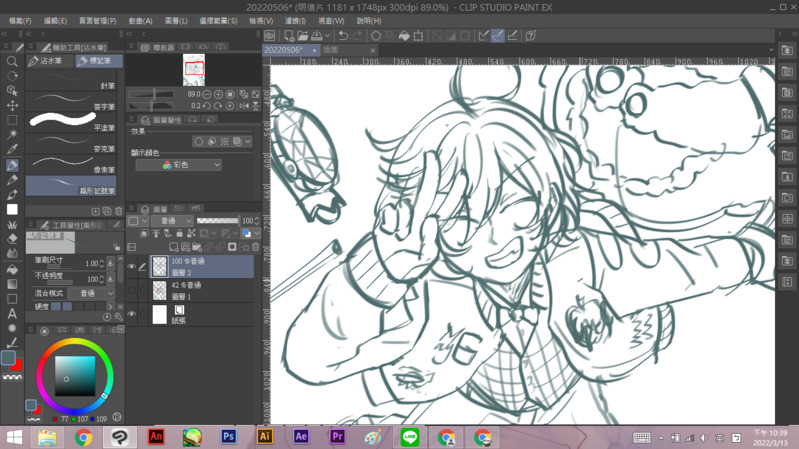This screenshot has height=449, width=799.
Task: Open layer blending mode 普通 dropdown
Action: [x=172, y=221]
